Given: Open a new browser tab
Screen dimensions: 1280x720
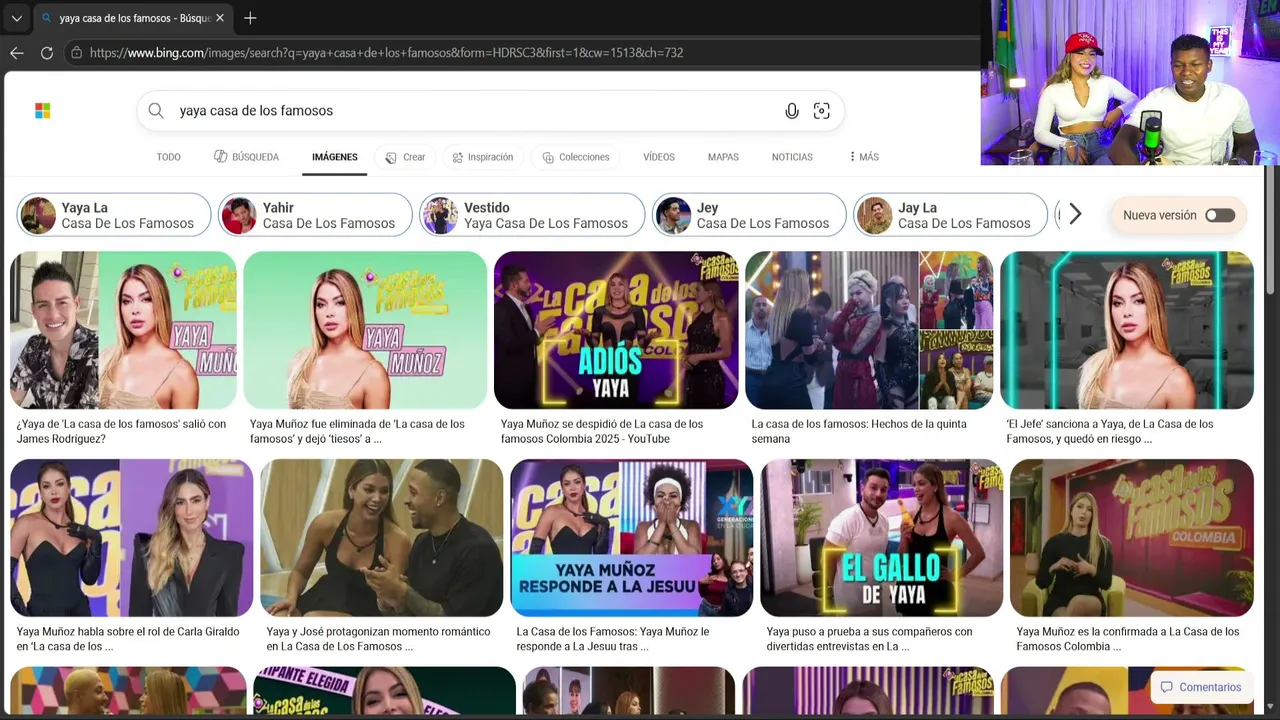Looking at the screenshot, I should tap(250, 18).
